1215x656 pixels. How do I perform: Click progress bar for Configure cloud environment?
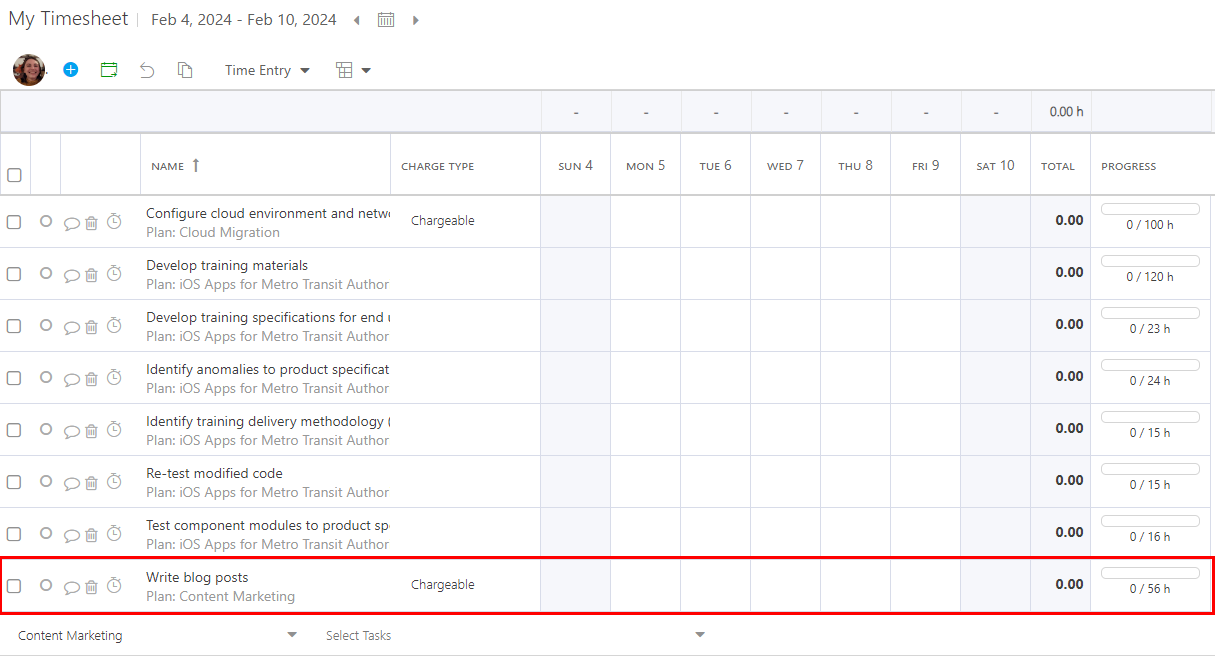point(1150,209)
